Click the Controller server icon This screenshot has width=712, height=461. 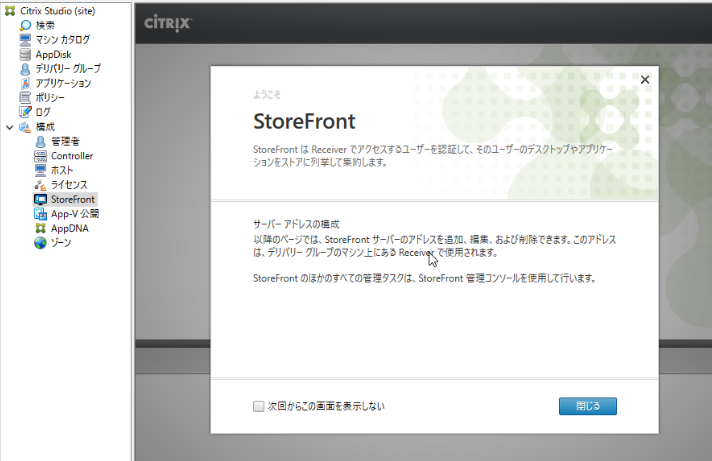[x=40, y=156]
